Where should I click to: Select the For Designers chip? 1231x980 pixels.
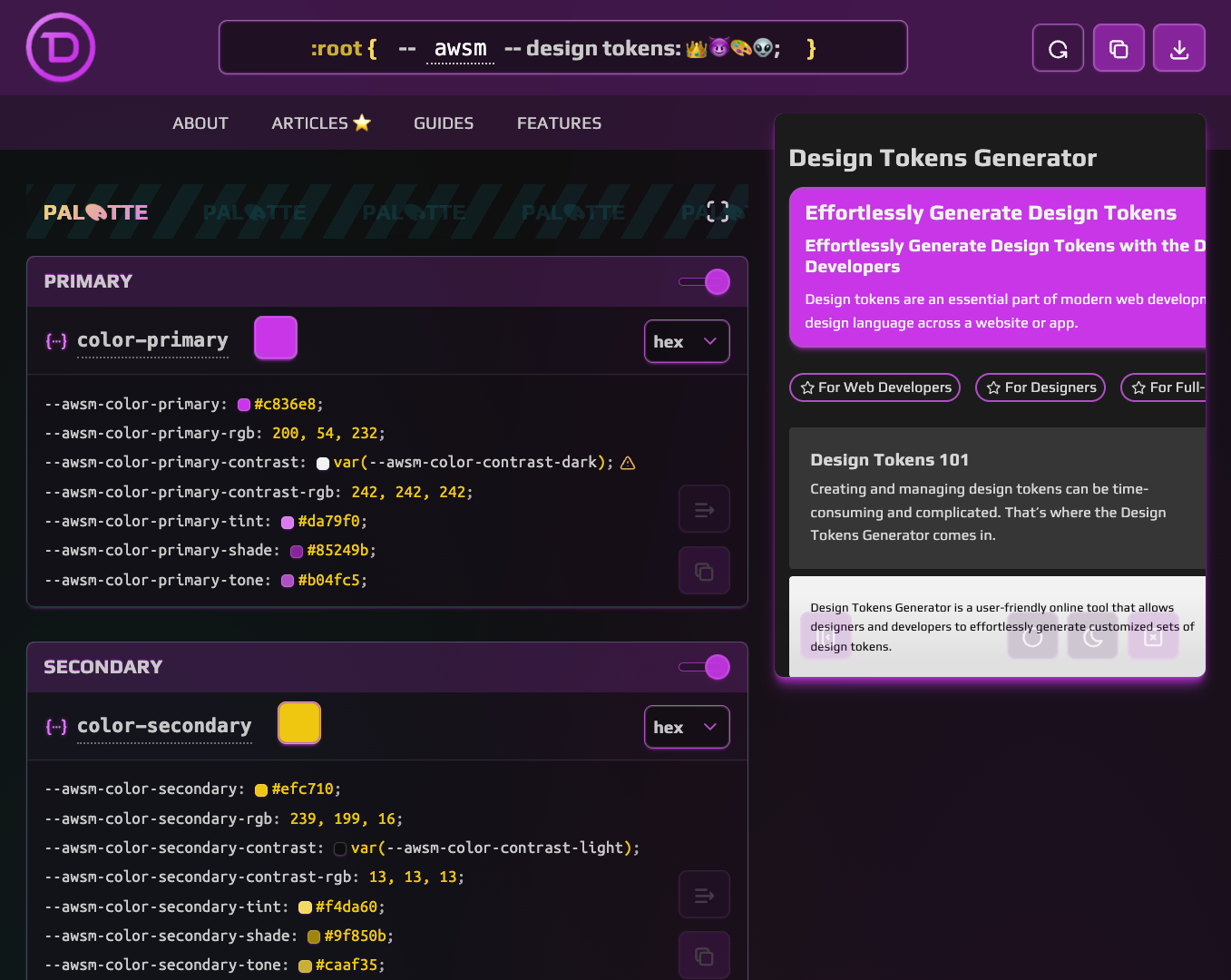tap(1040, 387)
